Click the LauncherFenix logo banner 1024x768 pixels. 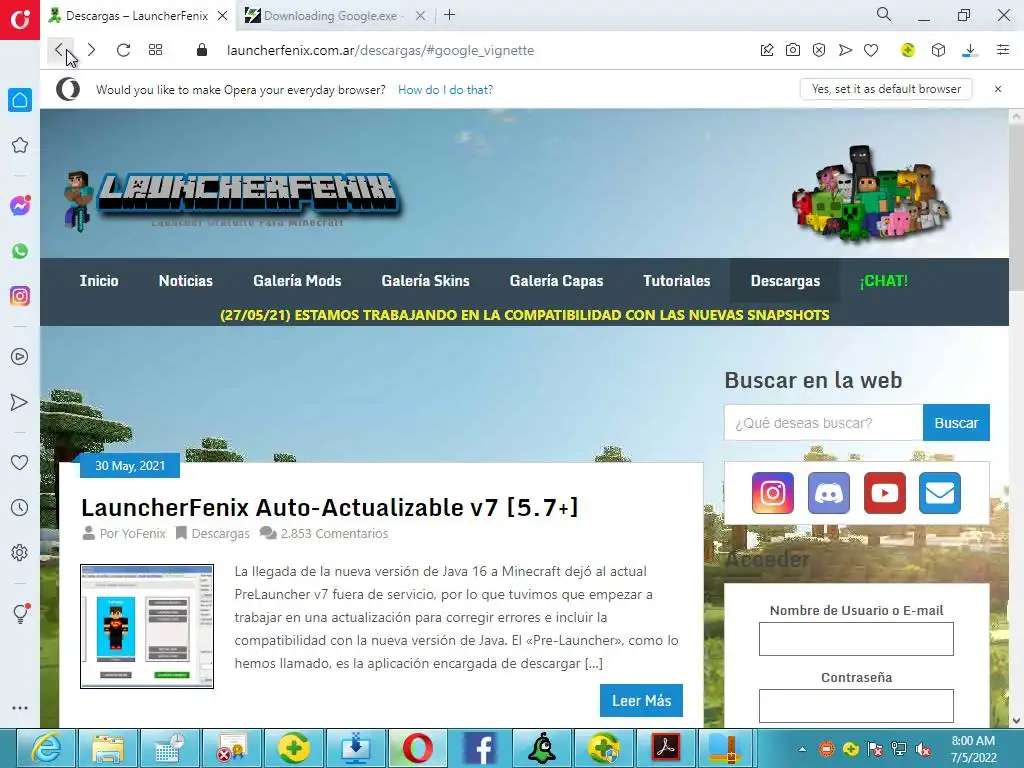coord(233,199)
